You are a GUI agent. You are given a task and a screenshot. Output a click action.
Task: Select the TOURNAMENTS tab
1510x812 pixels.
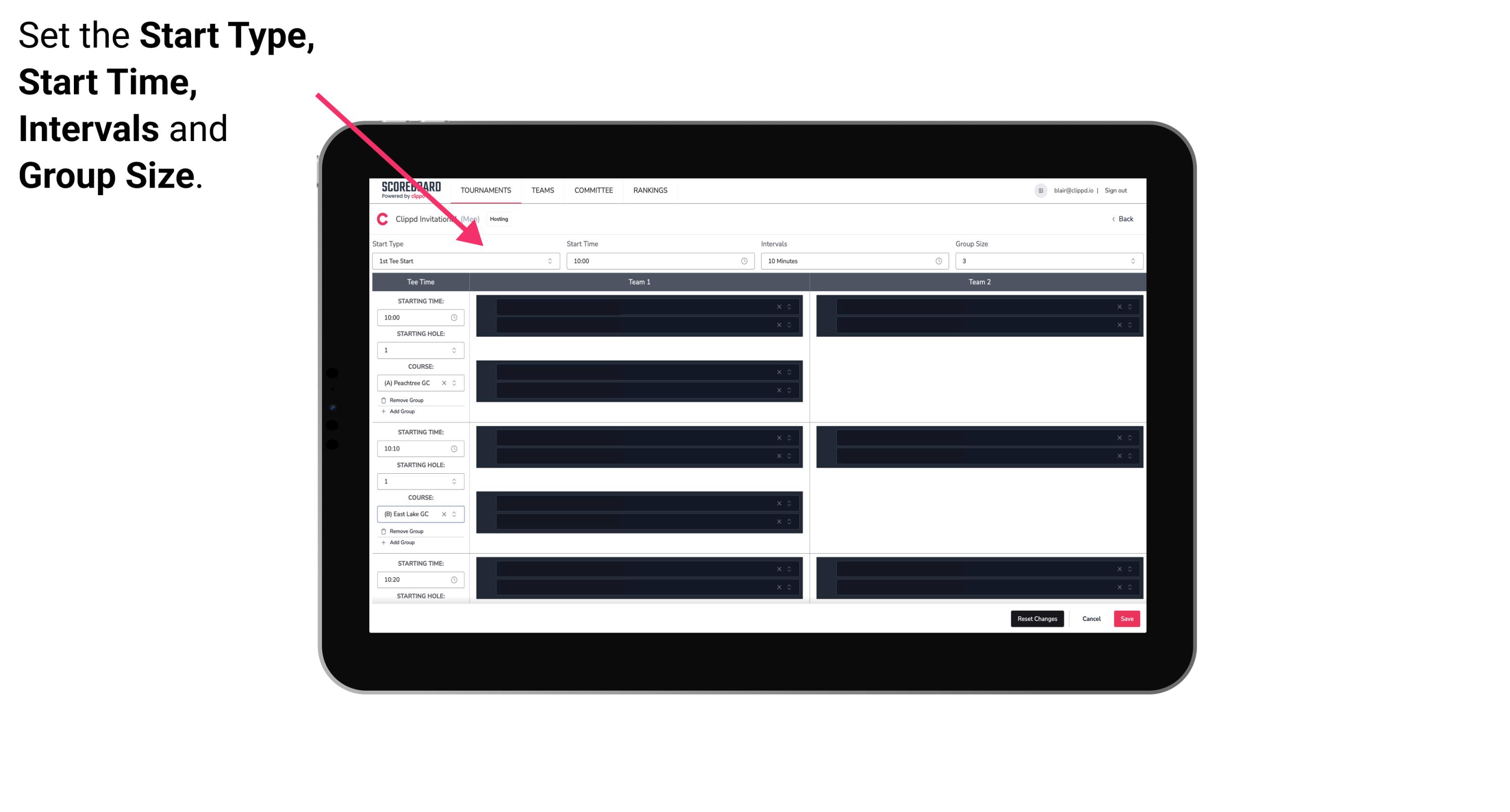point(486,190)
